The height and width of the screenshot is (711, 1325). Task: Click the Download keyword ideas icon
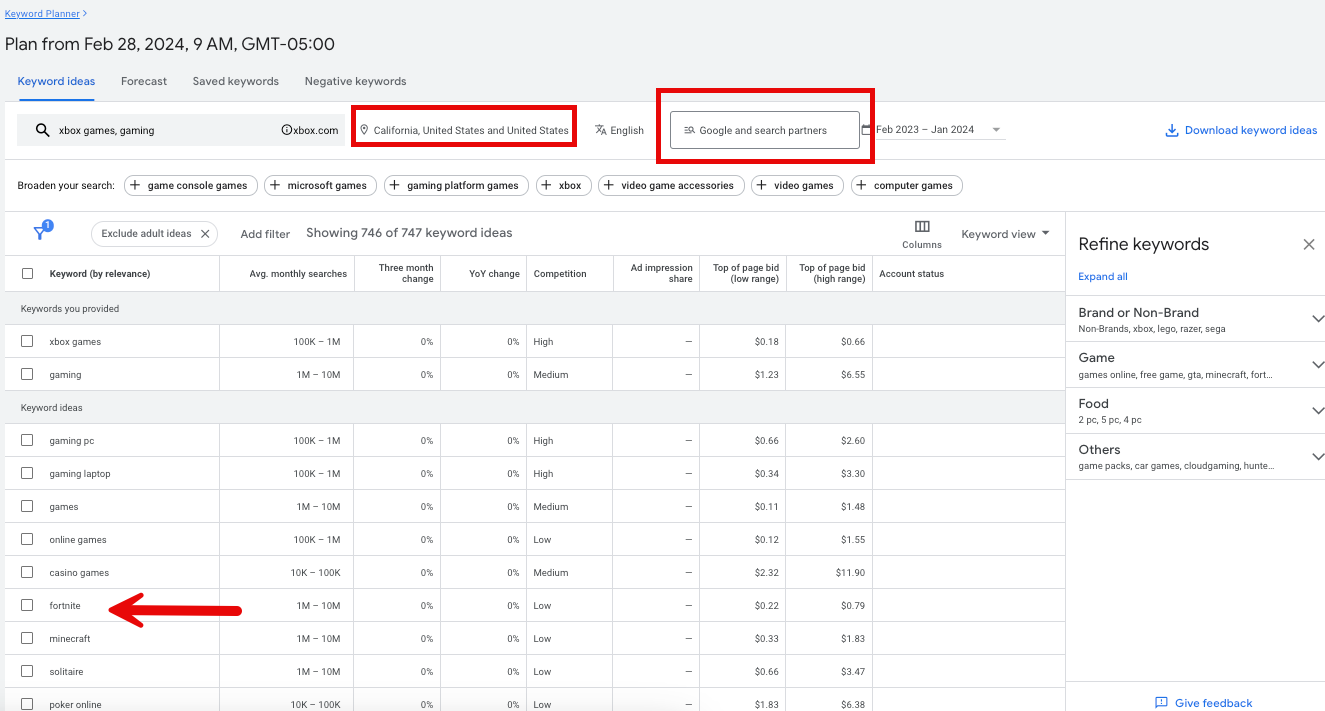1171,129
